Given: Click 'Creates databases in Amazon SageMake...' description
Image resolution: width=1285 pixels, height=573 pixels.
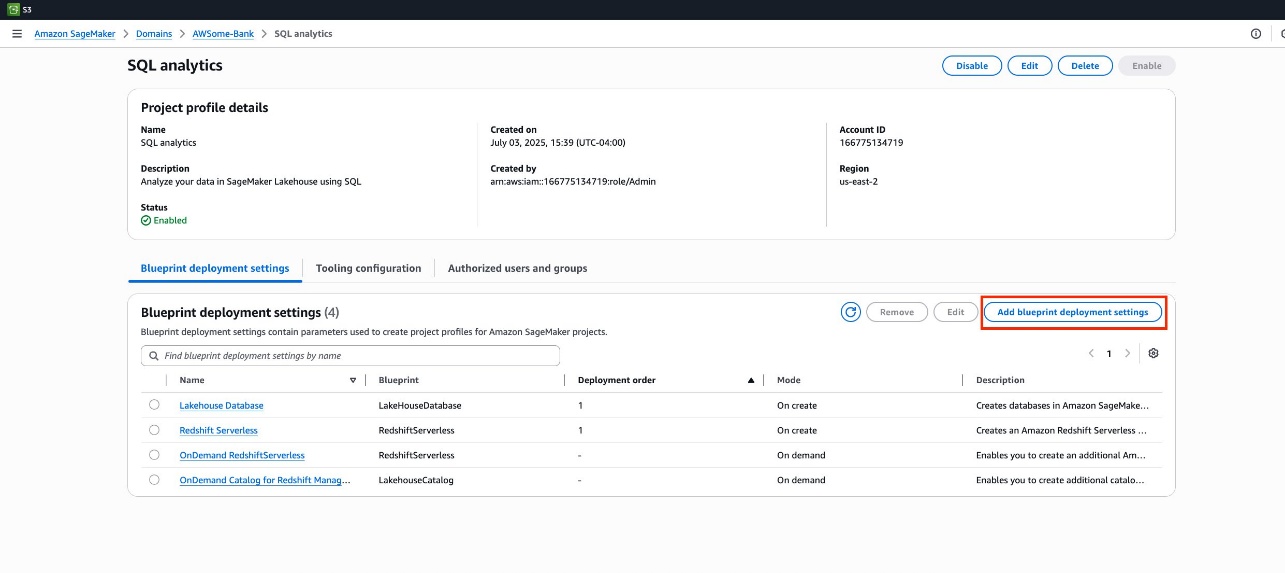Looking at the screenshot, I should point(1062,405).
